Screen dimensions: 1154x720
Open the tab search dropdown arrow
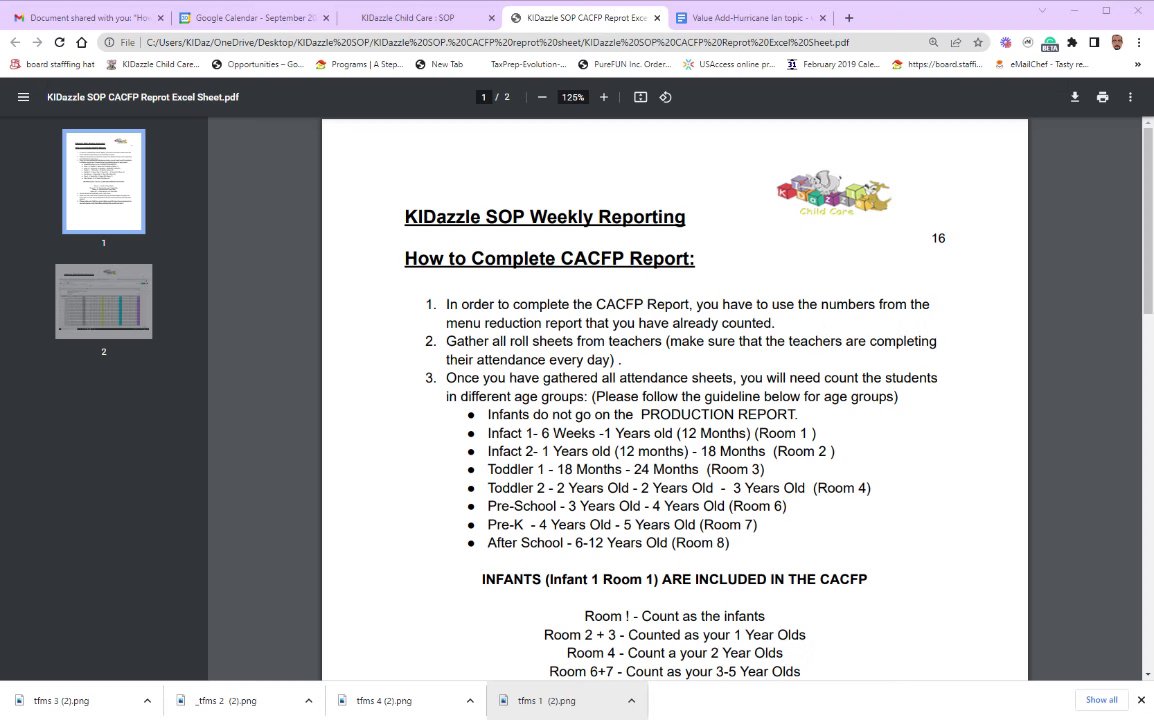click(x=1042, y=10)
